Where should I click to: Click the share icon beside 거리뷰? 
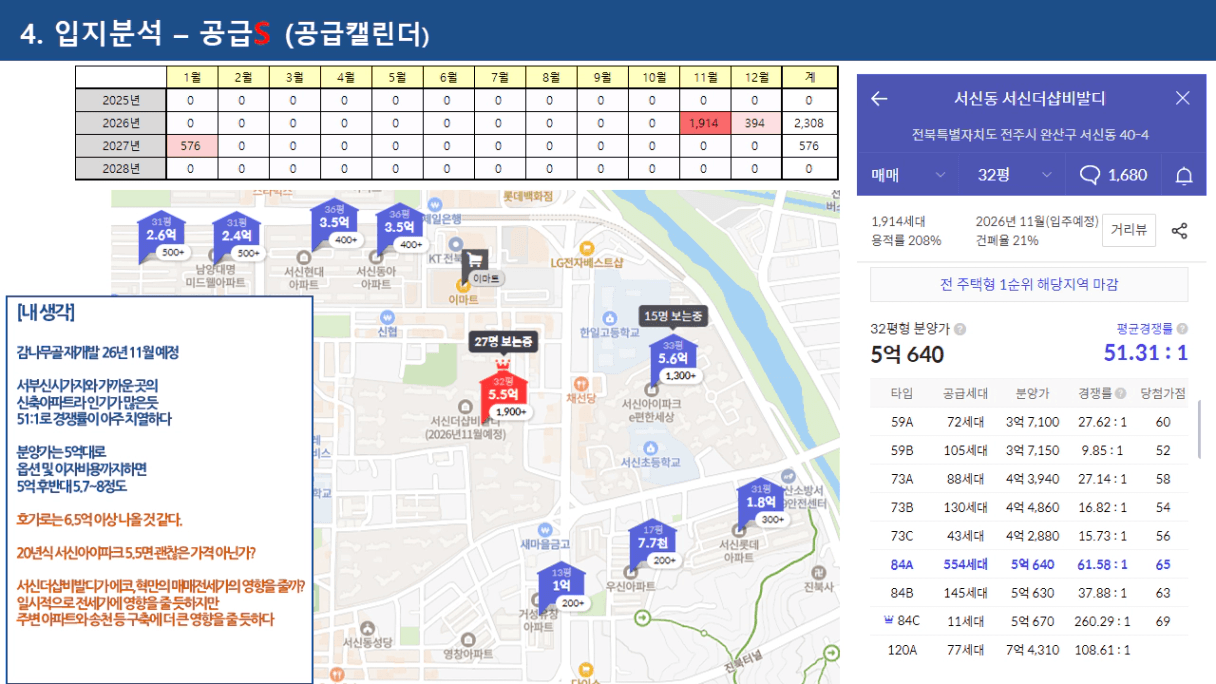point(1180,230)
